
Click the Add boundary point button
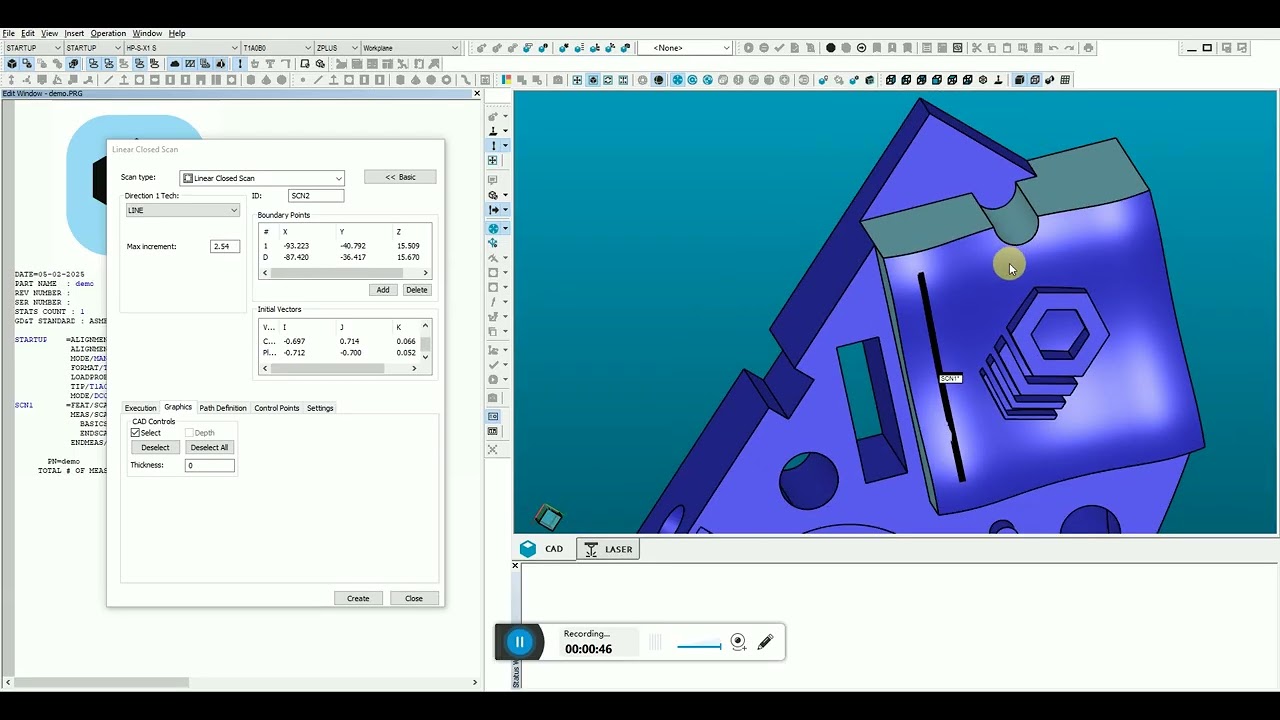coord(383,290)
